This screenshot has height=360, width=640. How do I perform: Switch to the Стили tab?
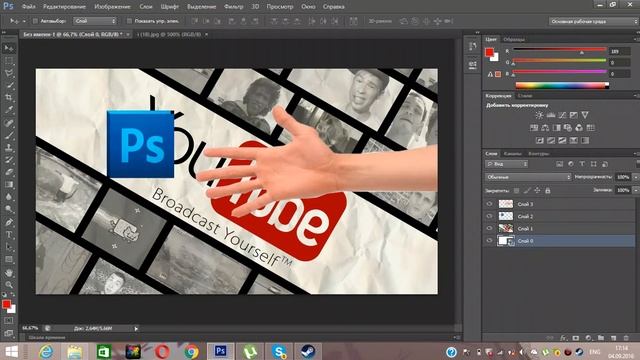(x=525, y=96)
